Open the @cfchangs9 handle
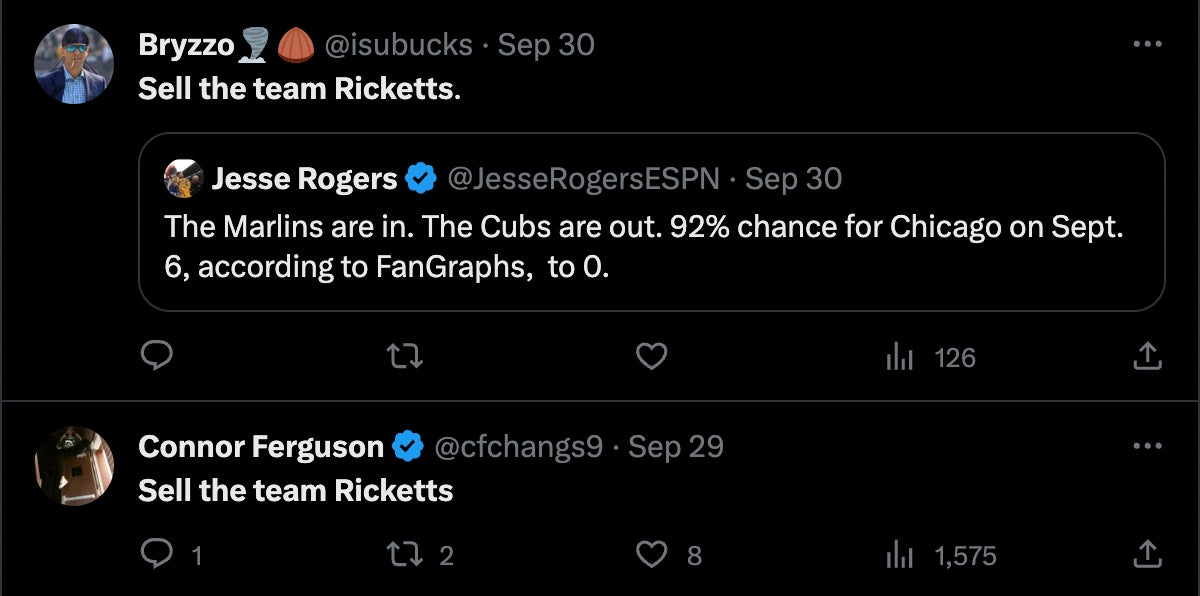This screenshot has height=596, width=1200. coord(519,446)
